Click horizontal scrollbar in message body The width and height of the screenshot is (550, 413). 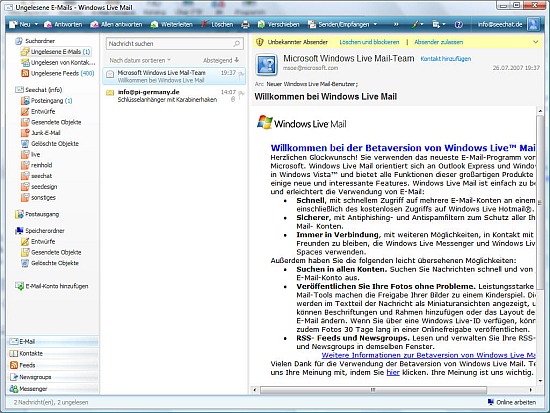373,390
